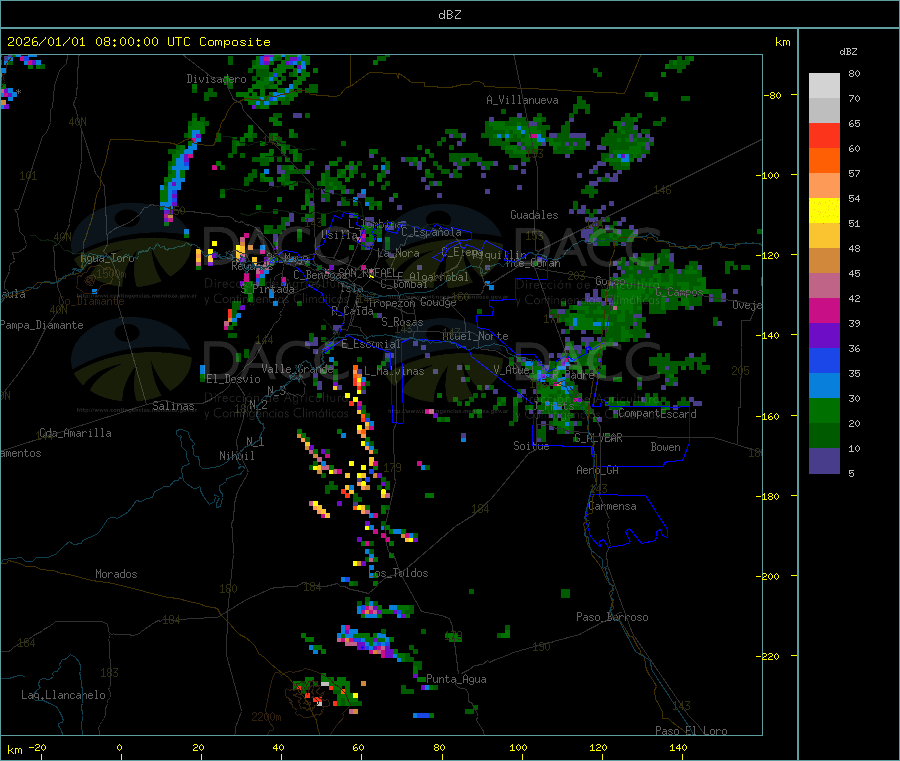Select the 'El_Desvio' location label
900x761 pixels.
pos(233,379)
